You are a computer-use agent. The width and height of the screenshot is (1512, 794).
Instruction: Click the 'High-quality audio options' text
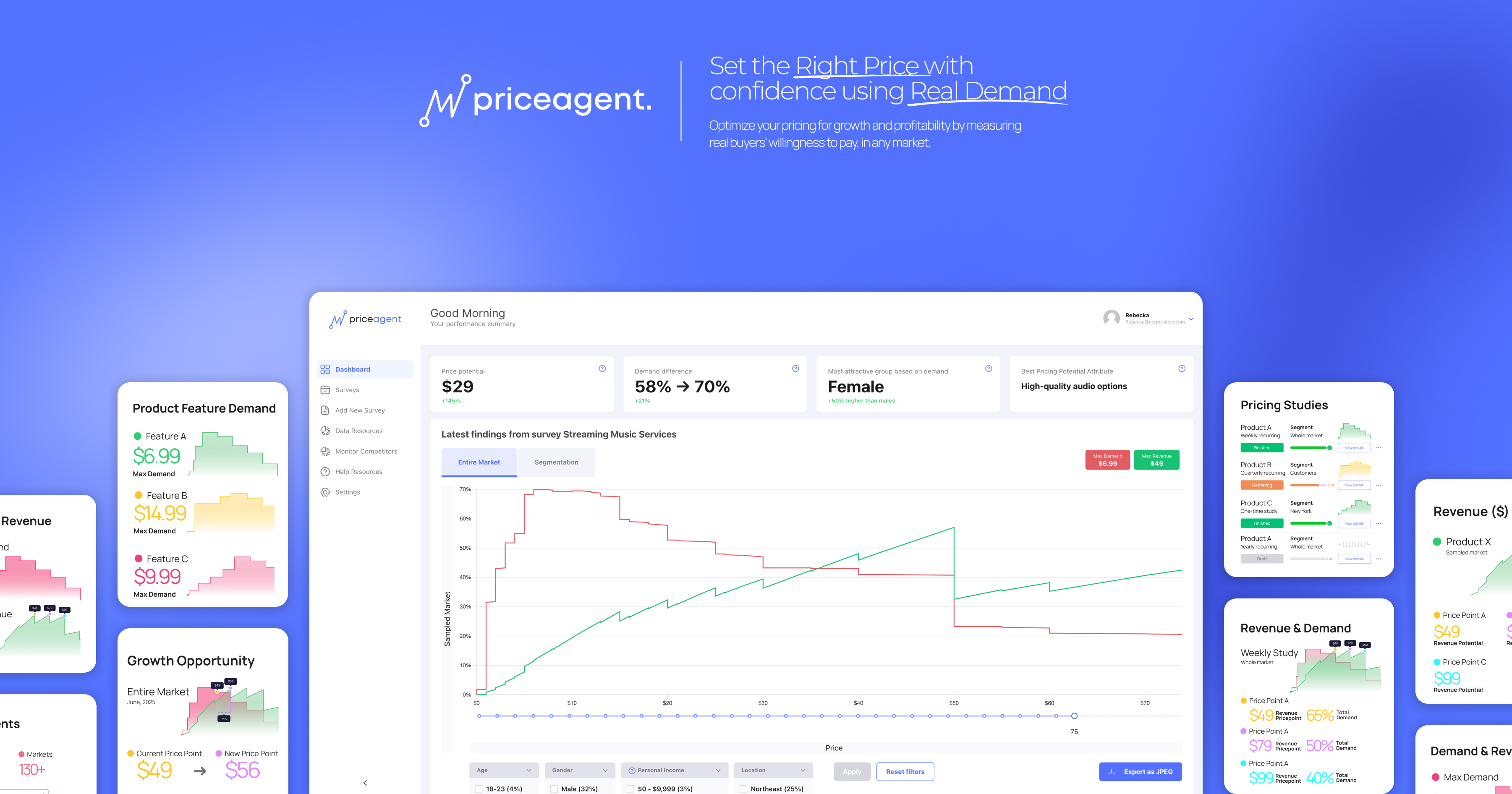(1073, 386)
